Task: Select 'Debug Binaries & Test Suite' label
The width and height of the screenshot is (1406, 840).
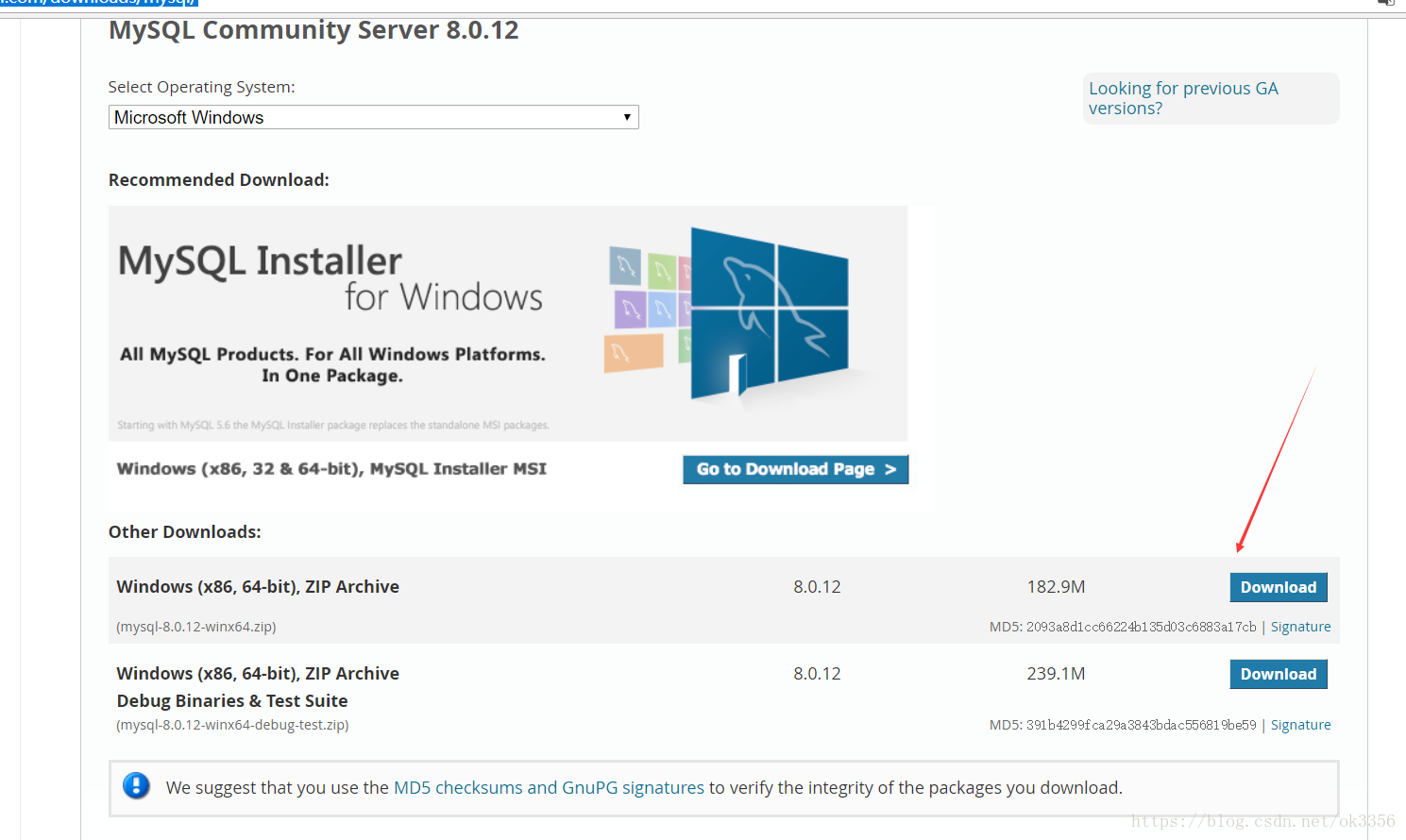Action: pos(232,701)
